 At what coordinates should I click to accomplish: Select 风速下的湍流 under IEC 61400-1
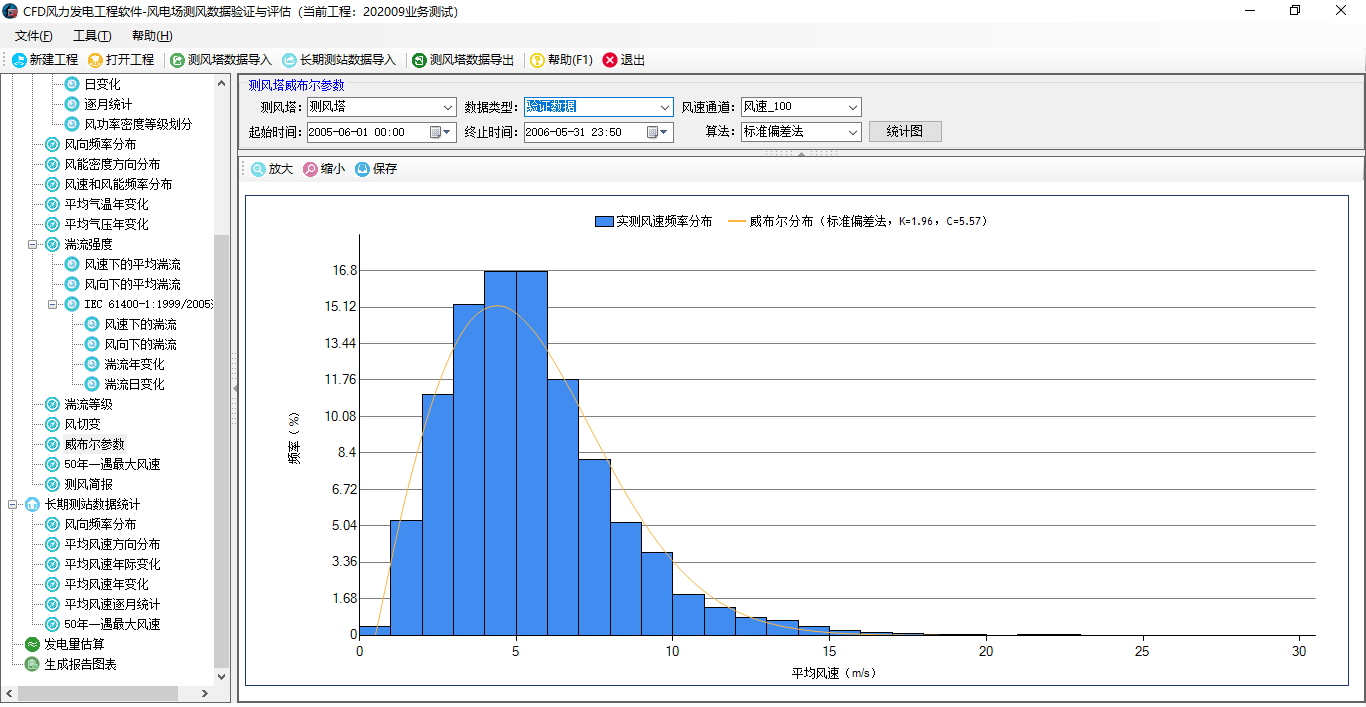coord(140,324)
